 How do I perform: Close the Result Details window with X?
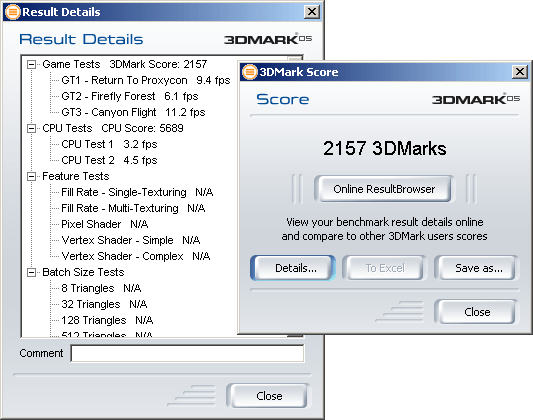coord(312,12)
